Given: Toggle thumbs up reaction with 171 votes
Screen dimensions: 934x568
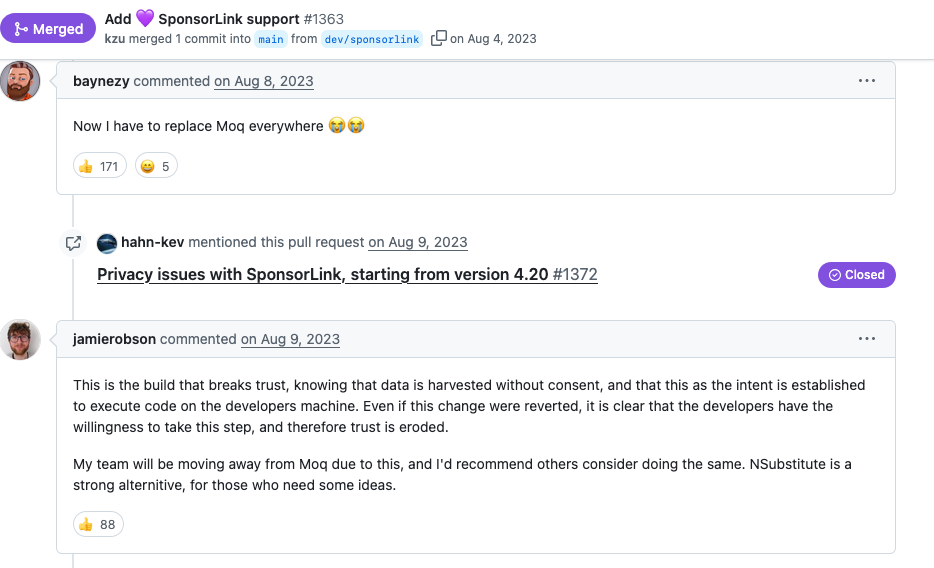Looking at the screenshot, I should [x=100, y=166].
